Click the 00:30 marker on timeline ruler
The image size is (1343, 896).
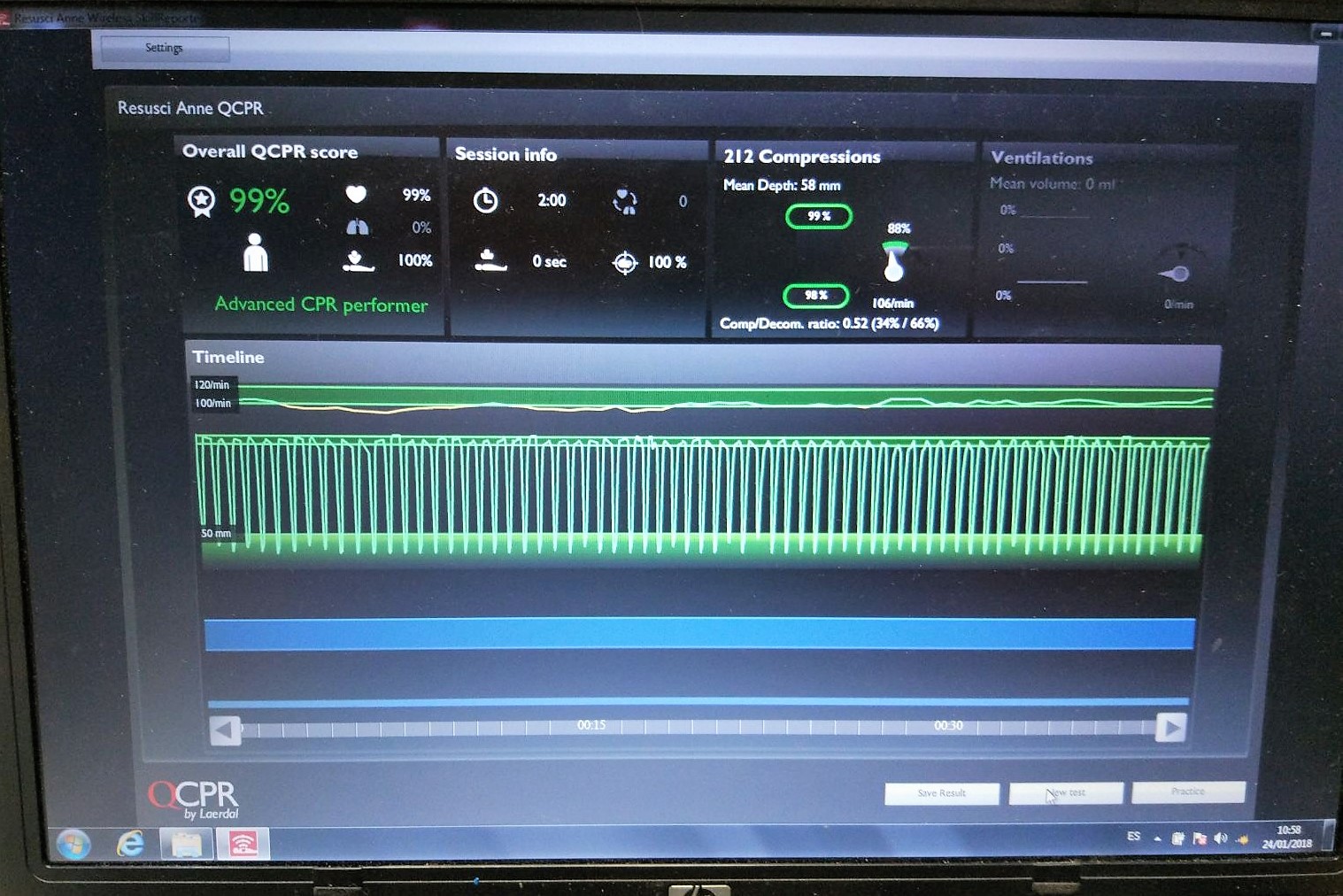tap(948, 725)
